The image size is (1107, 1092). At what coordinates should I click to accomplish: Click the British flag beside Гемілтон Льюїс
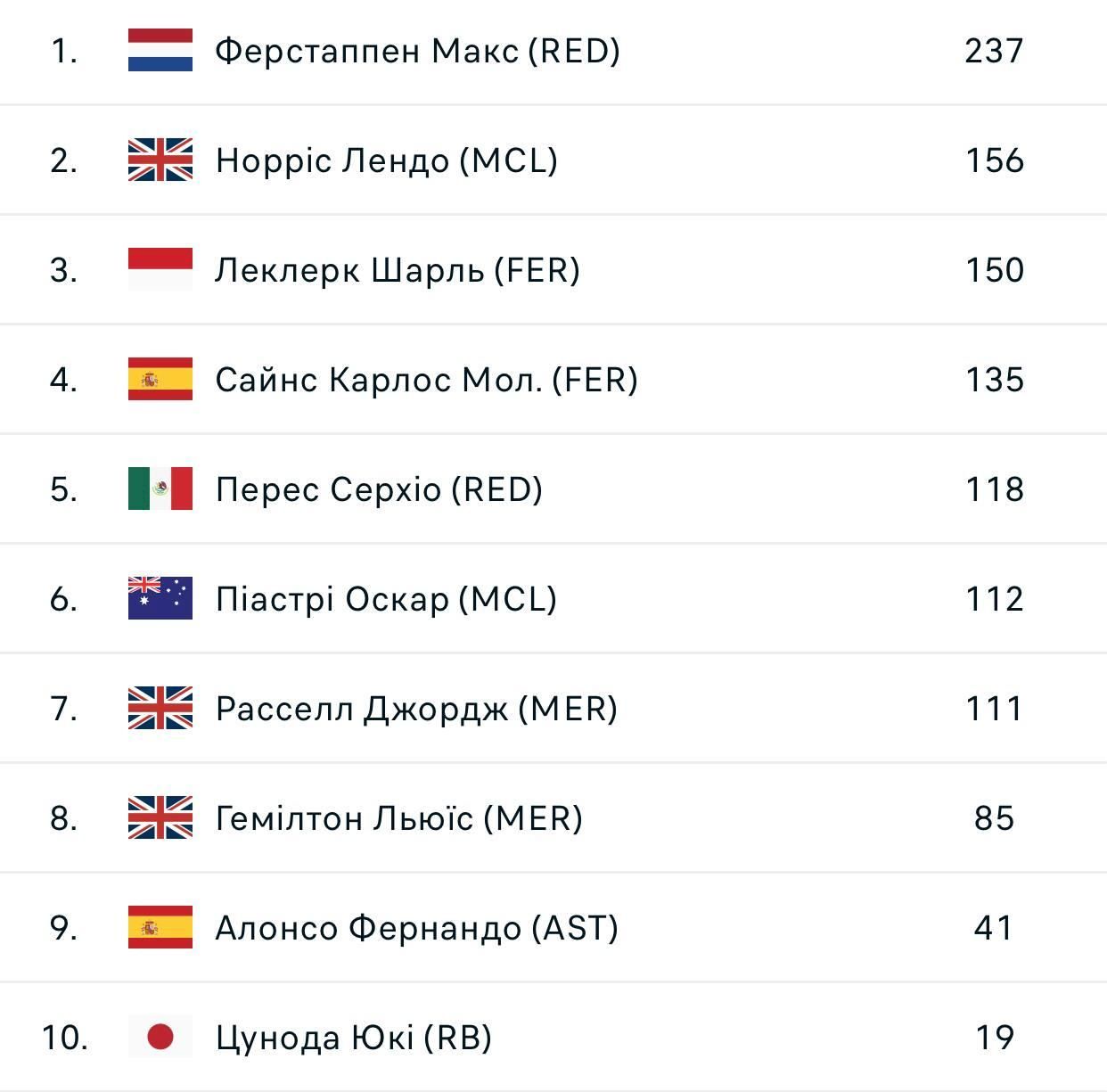click(x=160, y=817)
